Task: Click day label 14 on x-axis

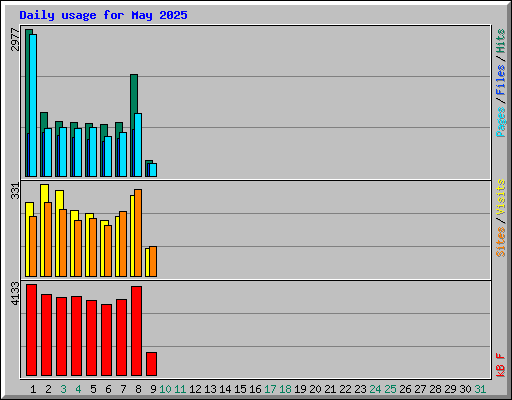Action: click(225, 389)
